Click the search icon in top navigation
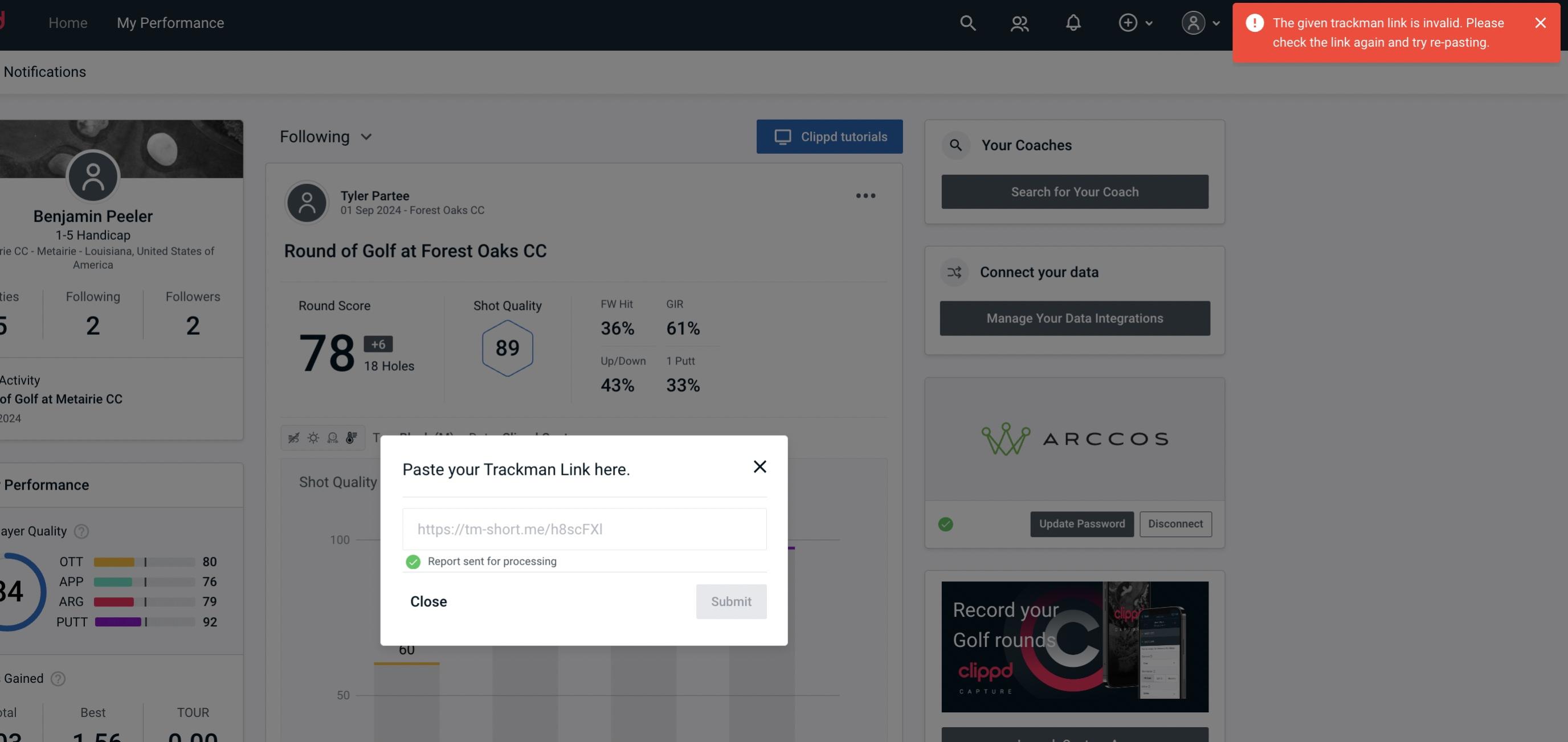Screen dimensions: 1568x742 (967, 22)
